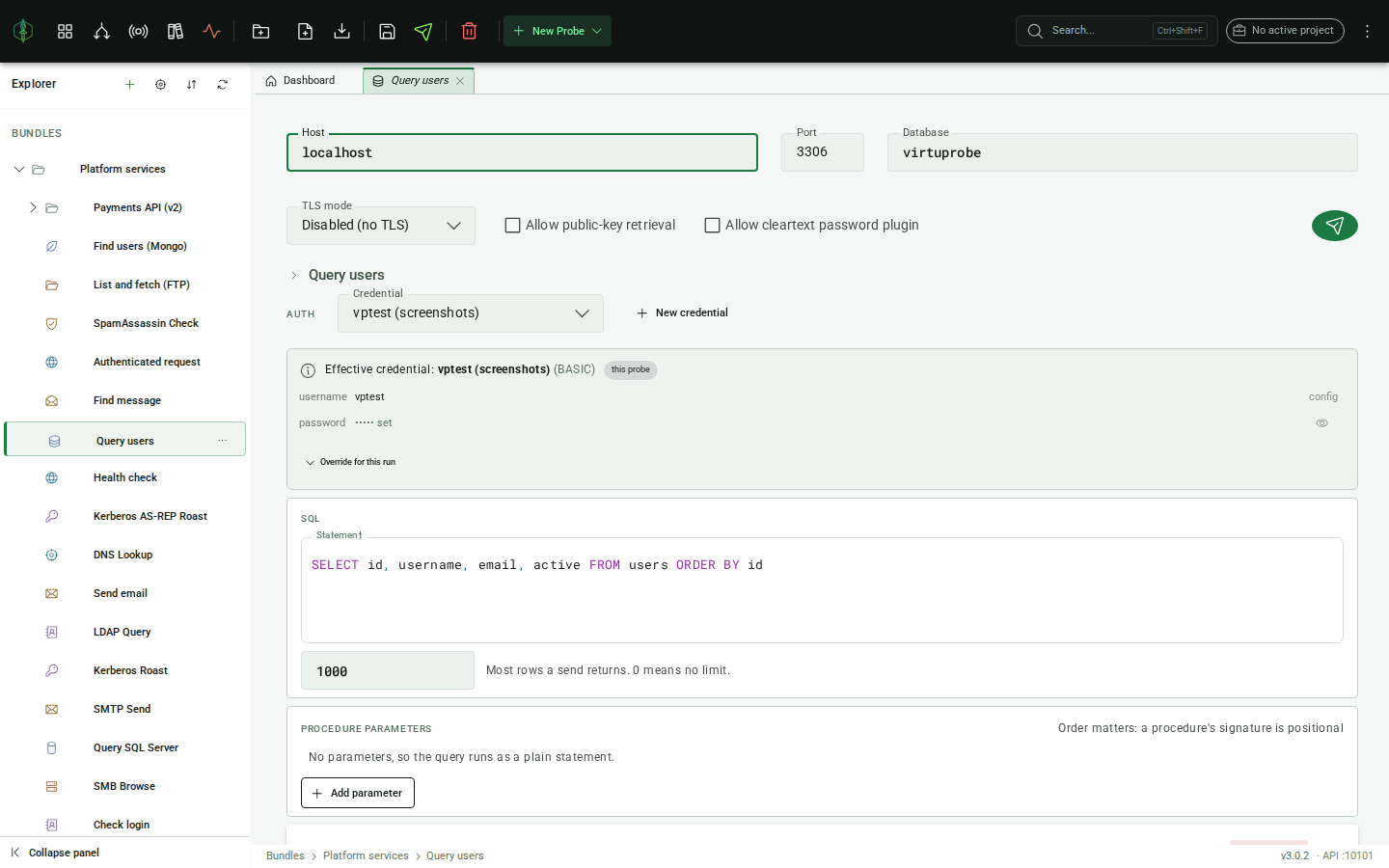Expand the Payments API (v2) folder
The height and width of the screenshot is (868, 1389).
click(33, 207)
